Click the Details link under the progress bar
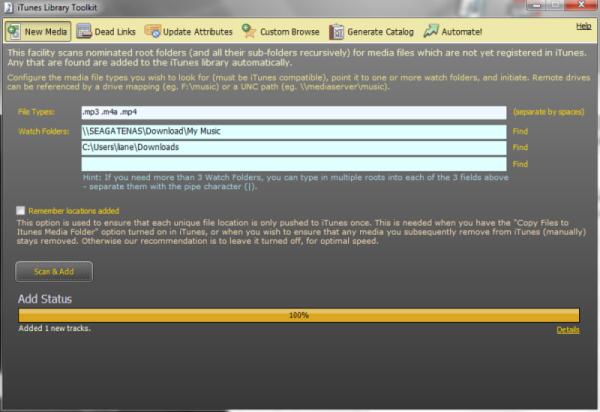600x412 pixels. coord(568,330)
